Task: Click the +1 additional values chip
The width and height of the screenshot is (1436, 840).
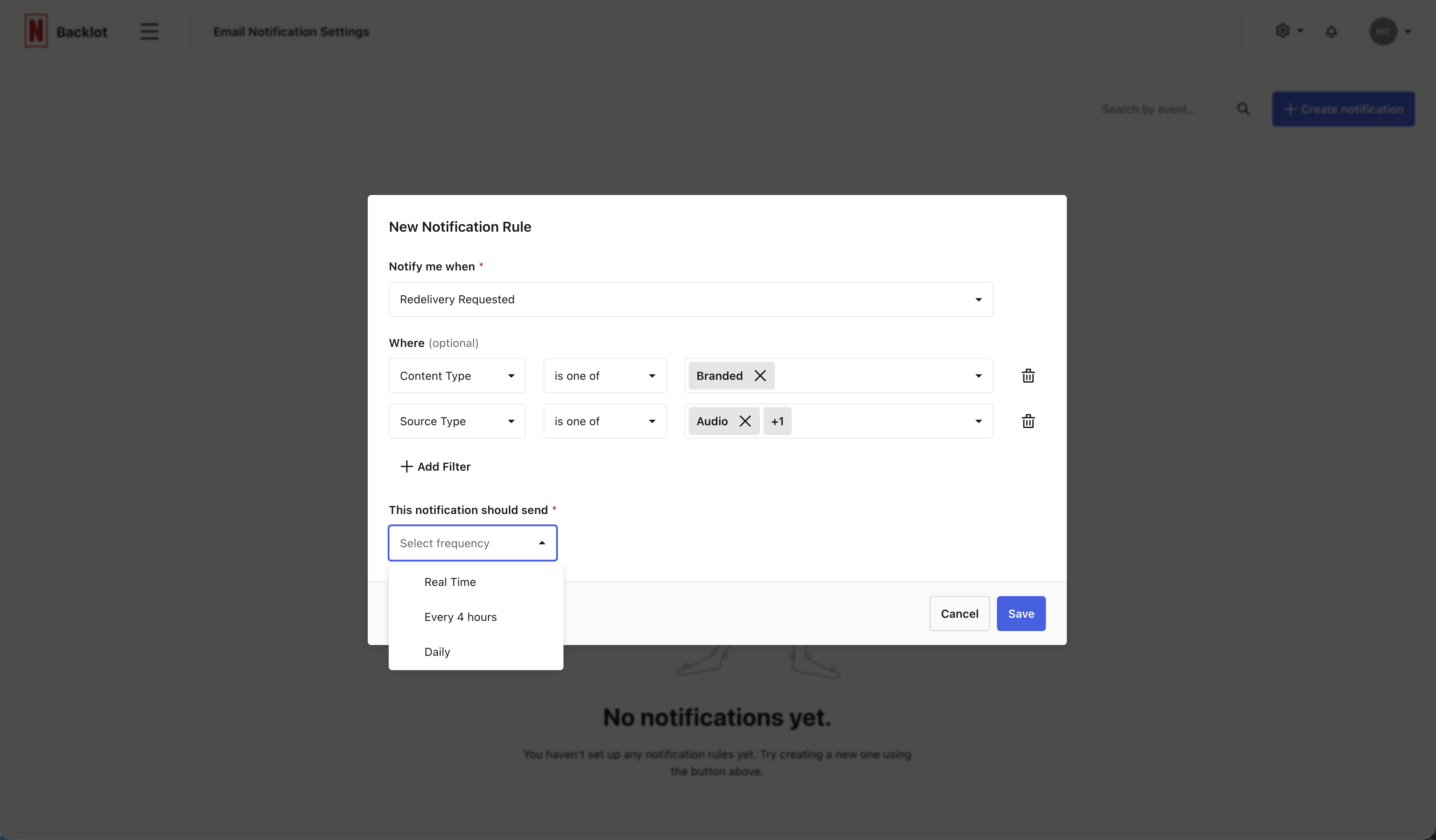Action: (777, 421)
